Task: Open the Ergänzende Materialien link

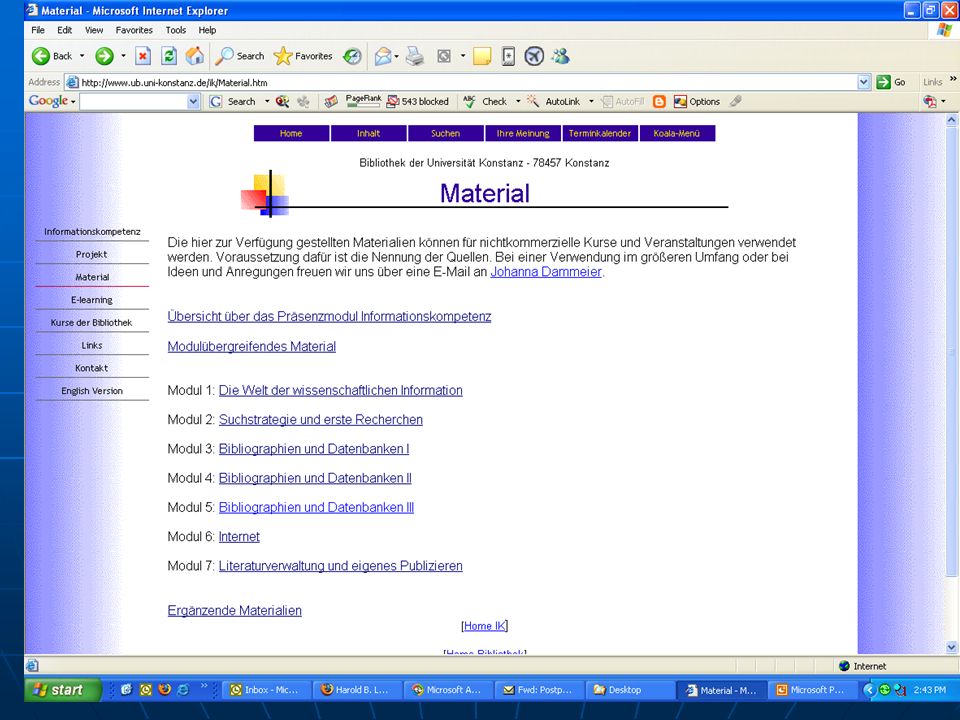Action: point(234,611)
